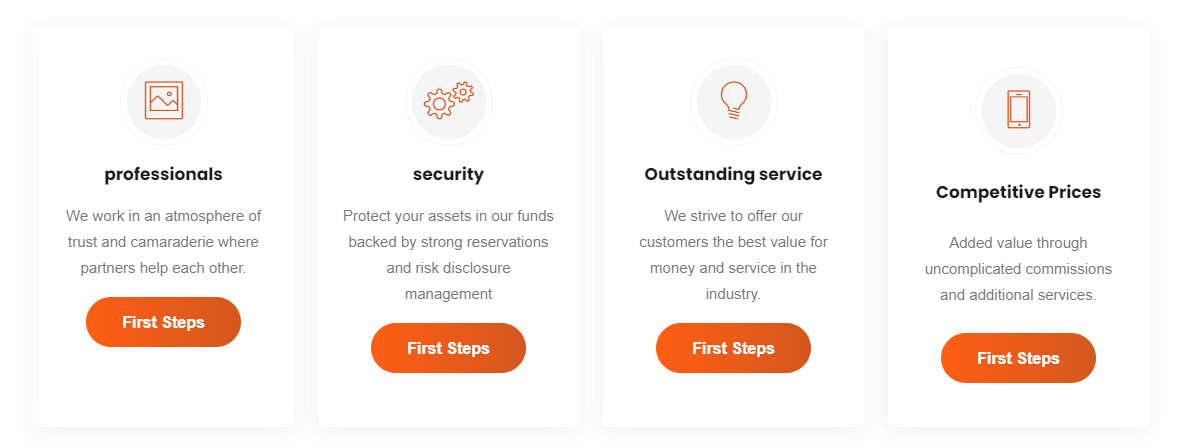
Task: Click the smartphone icon above Competitive Prices
Action: [x=1019, y=110]
